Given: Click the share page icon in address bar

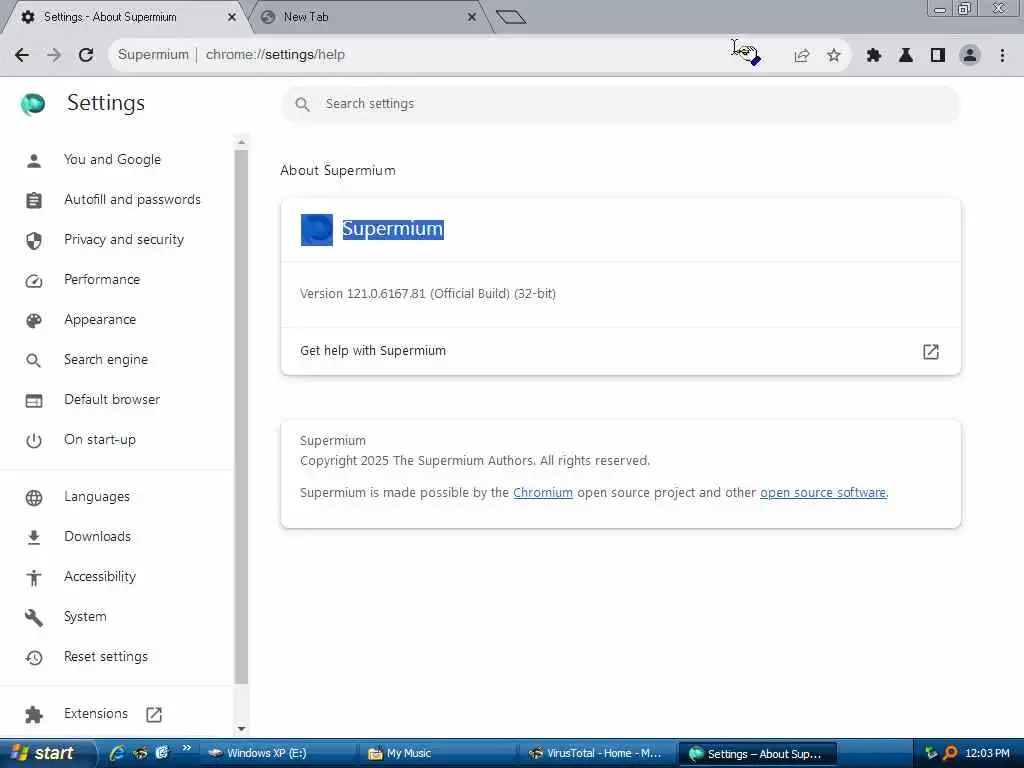Looking at the screenshot, I should [x=802, y=56].
